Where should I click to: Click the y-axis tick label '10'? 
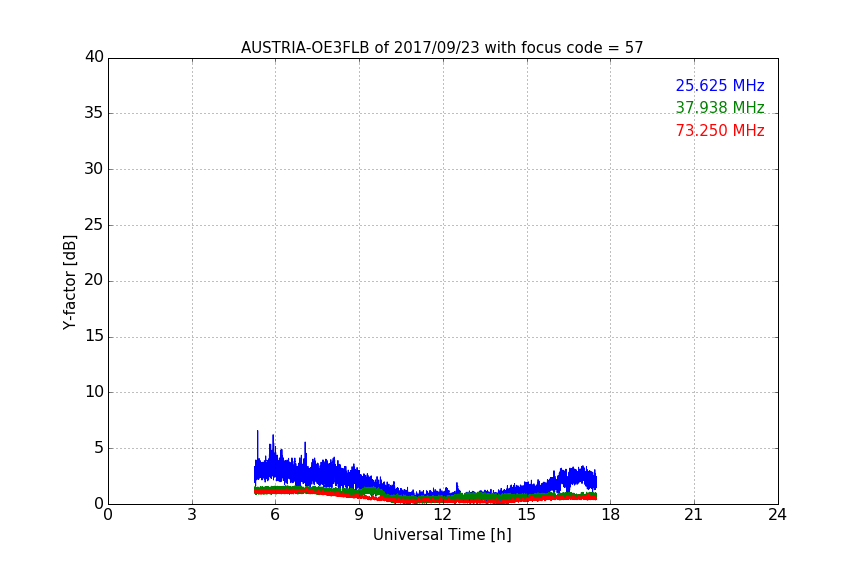[x=94, y=392]
